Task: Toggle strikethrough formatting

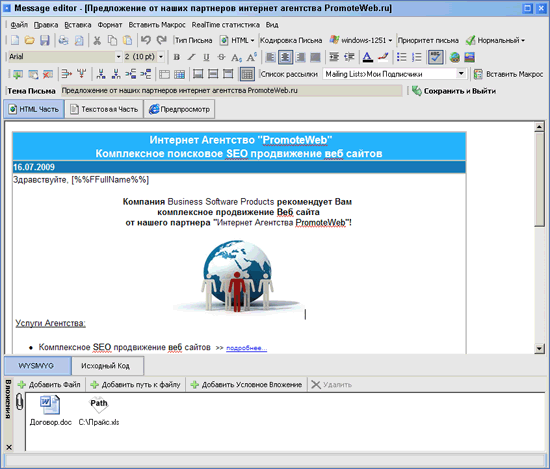Action: pyautogui.click(x=221, y=57)
